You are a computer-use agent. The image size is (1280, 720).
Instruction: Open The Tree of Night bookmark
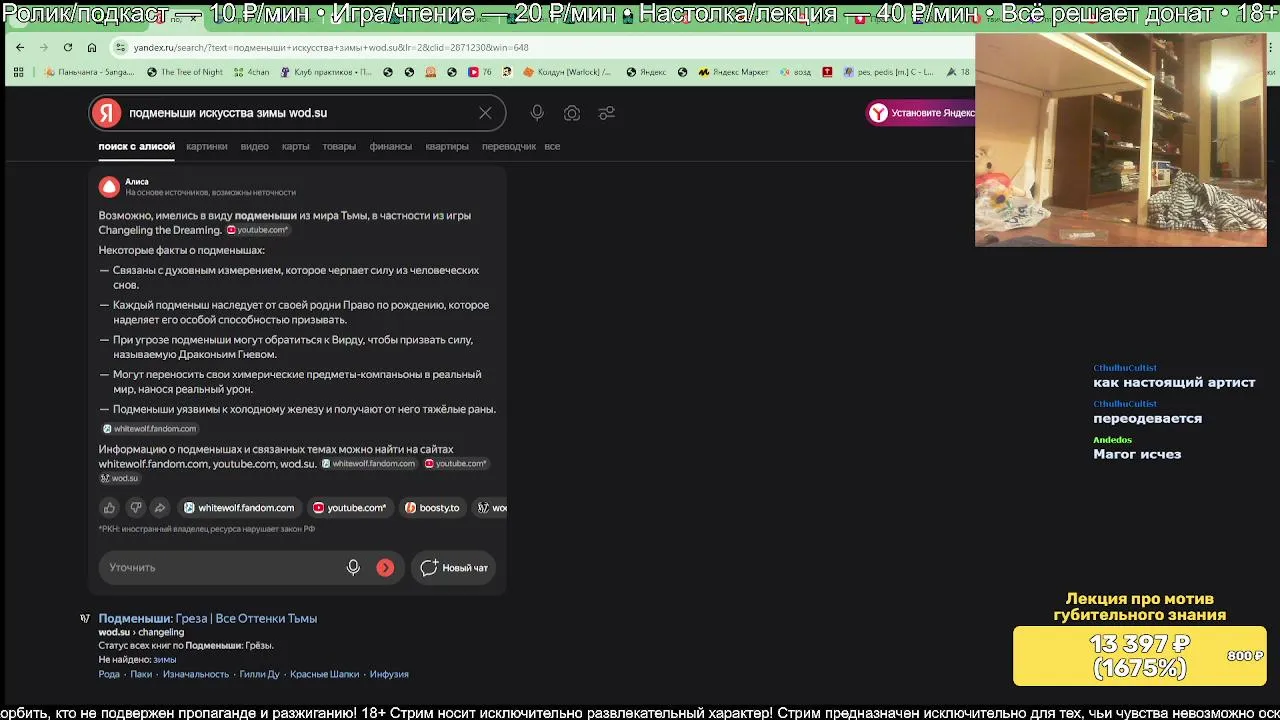pos(185,72)
